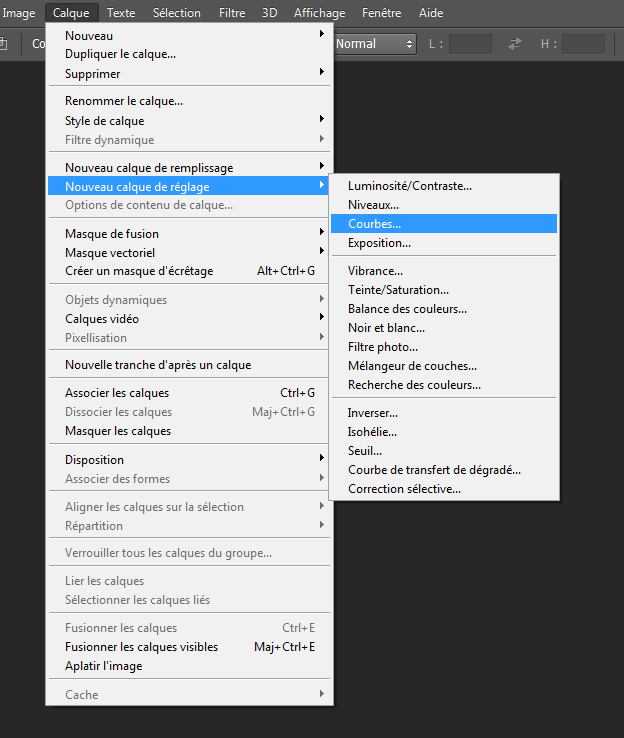
Task: Click Correction sélective... menu entry
Action: coord(404,489)
